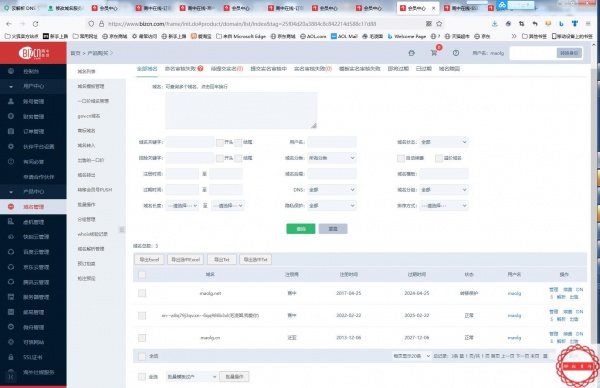
Task: Click the 百度云管理 sidebar icon
Action: (11, 252)
